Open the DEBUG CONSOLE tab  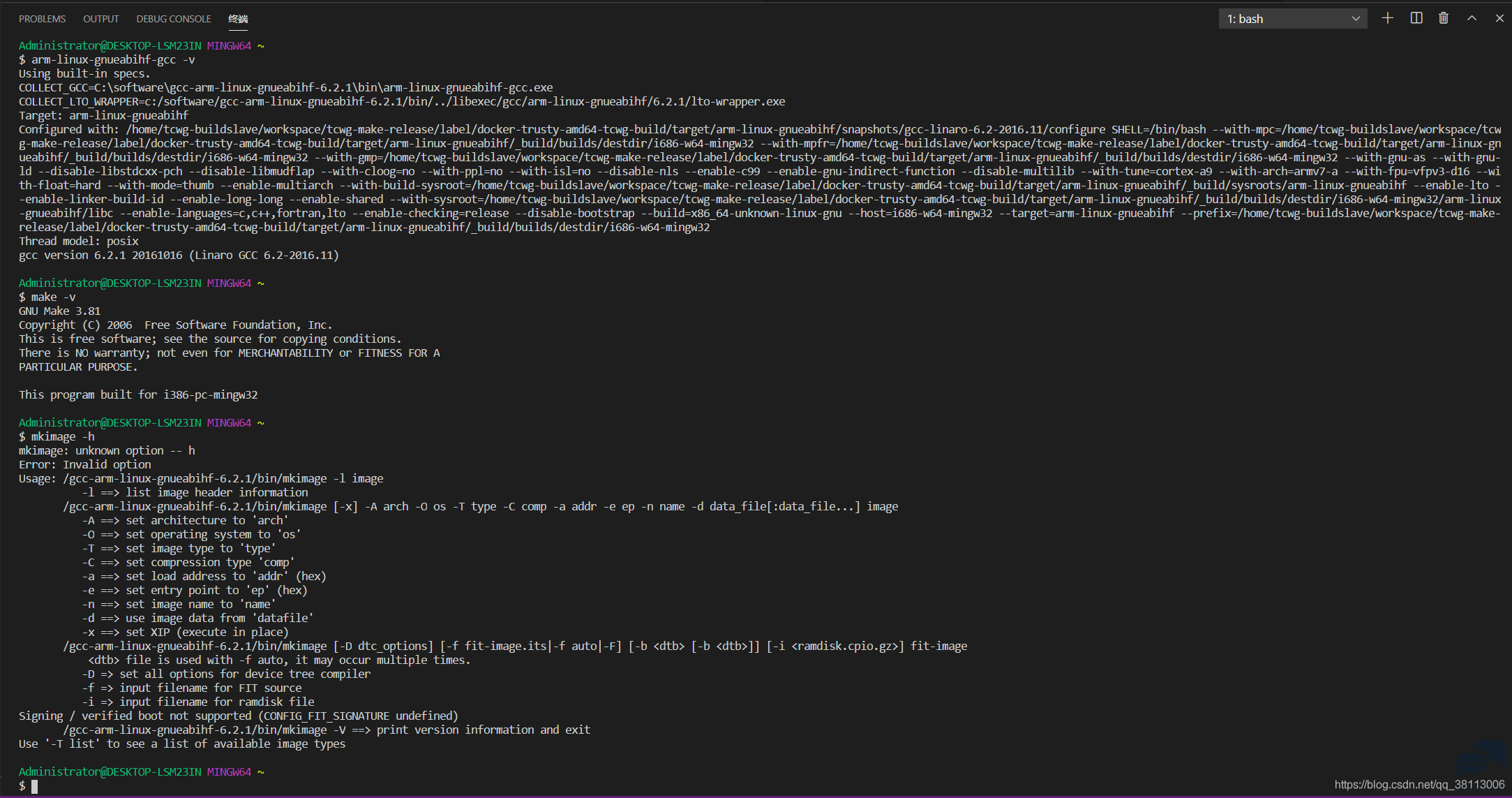[174, 19]
